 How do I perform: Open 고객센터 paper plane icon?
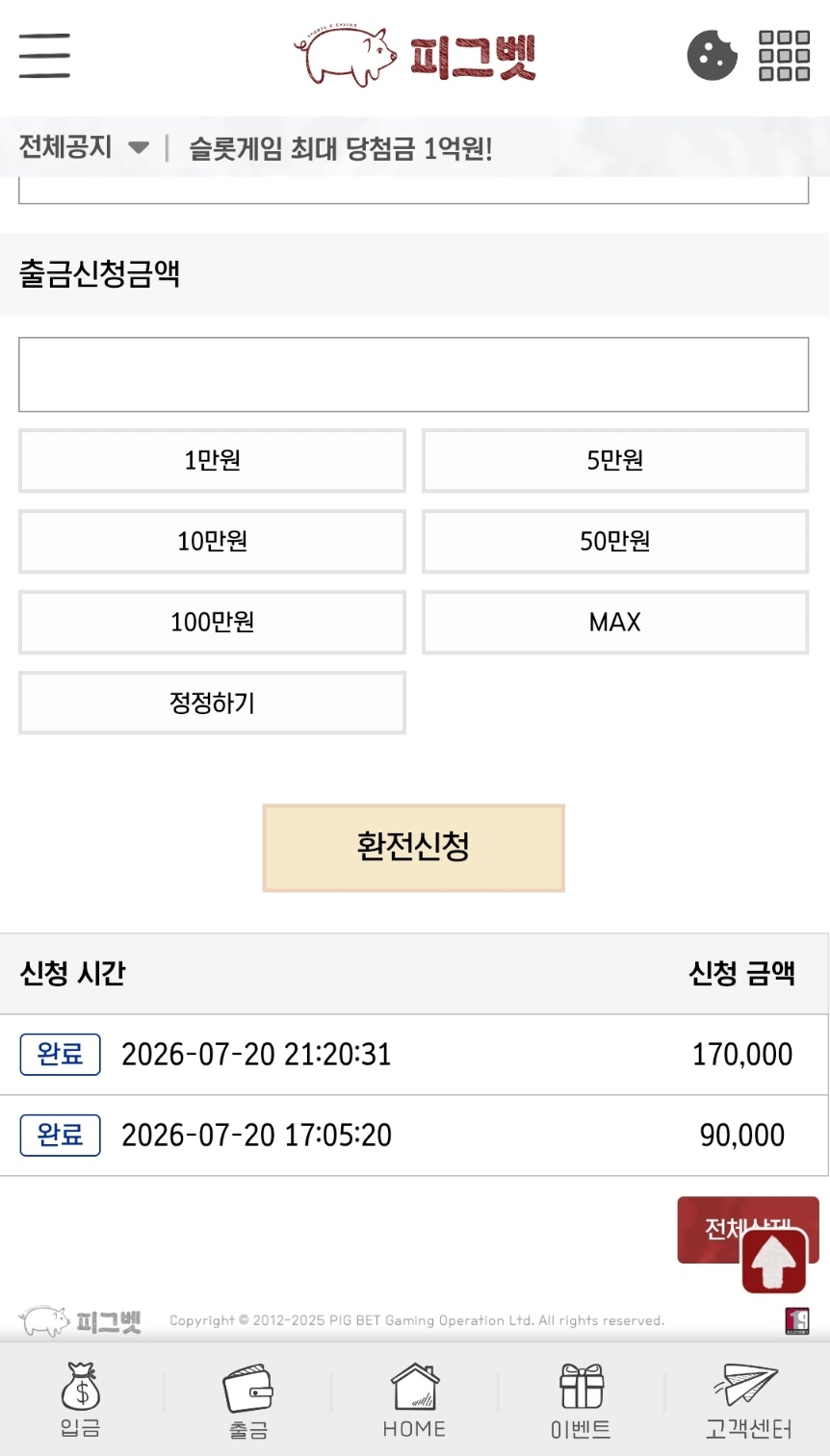coord(748,1401)
